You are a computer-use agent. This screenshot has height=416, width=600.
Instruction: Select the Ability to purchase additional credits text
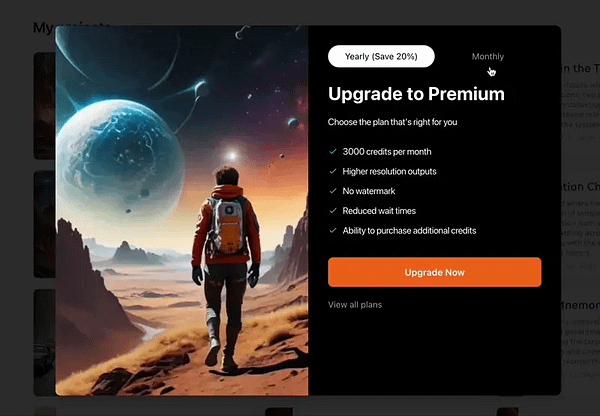409,231
